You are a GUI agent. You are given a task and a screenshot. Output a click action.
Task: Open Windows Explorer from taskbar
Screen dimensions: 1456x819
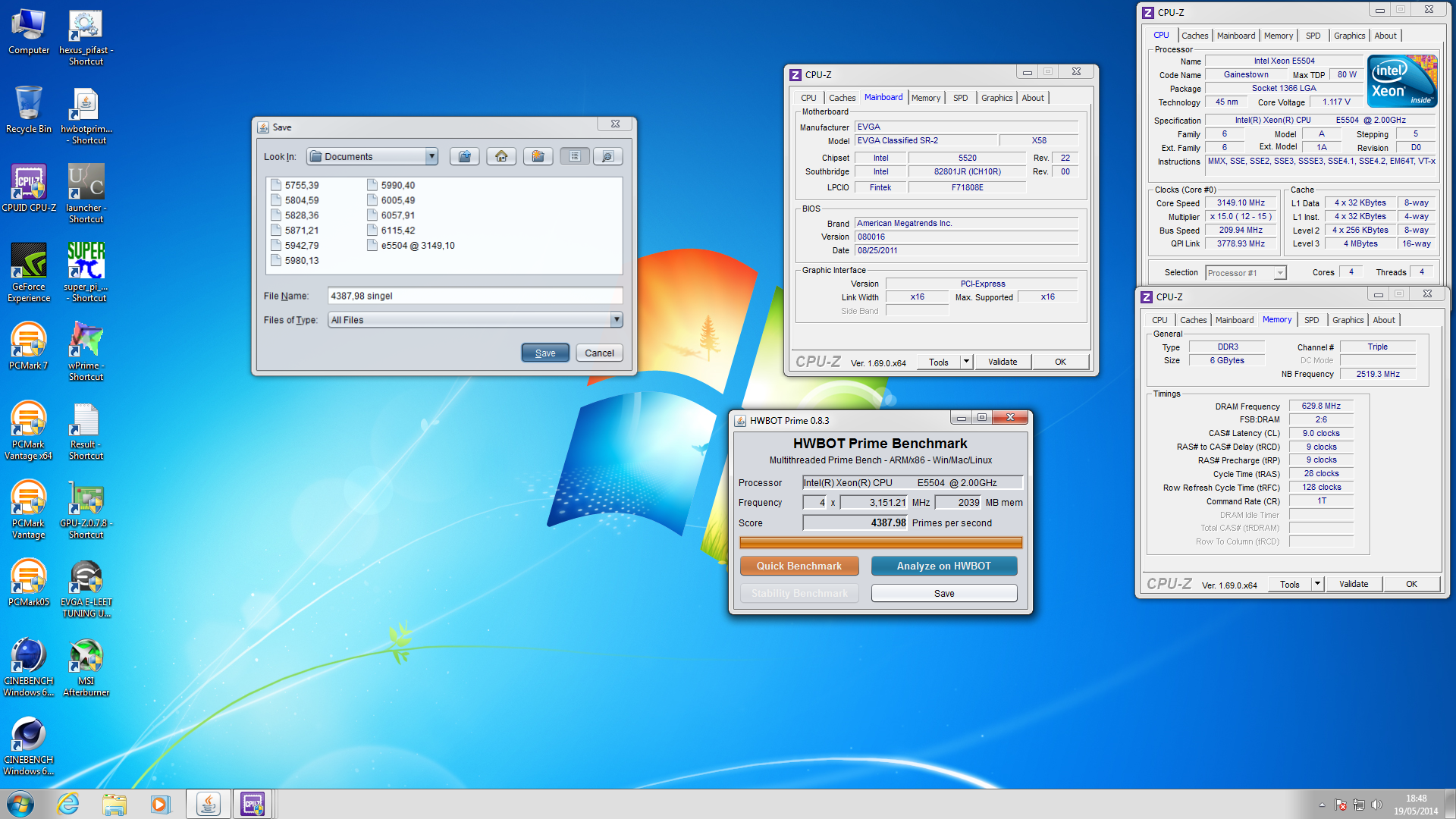coord(114,804)
